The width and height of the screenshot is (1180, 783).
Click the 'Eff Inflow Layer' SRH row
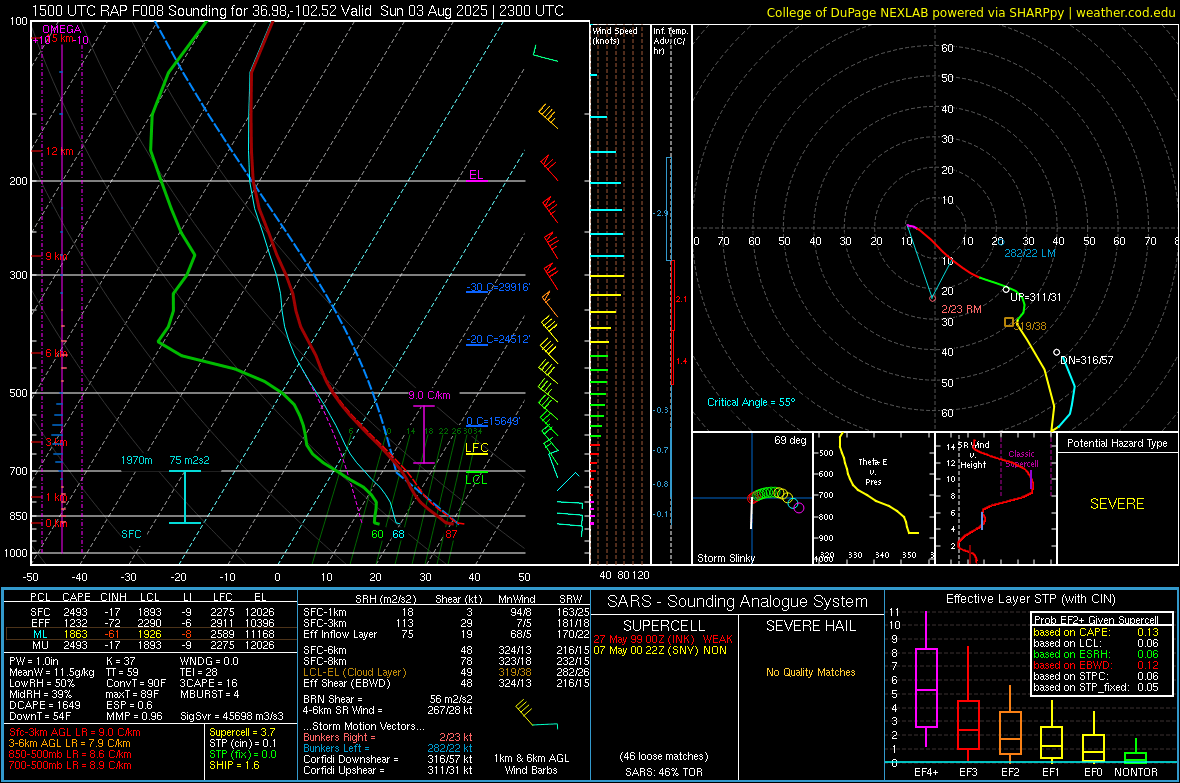pyautogui.click(x=446, y=634)
